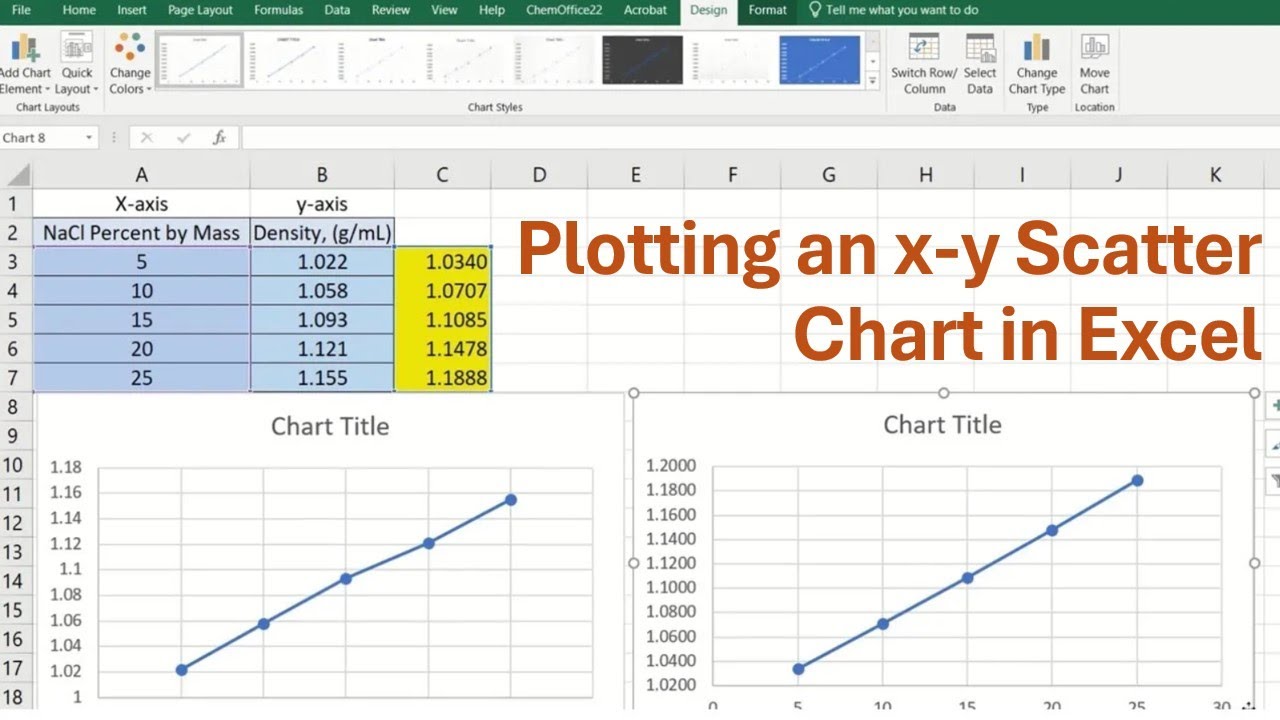Click the Tell me what you want to do box
This screenshot has height=720, width=1280.
pos(893,10)
